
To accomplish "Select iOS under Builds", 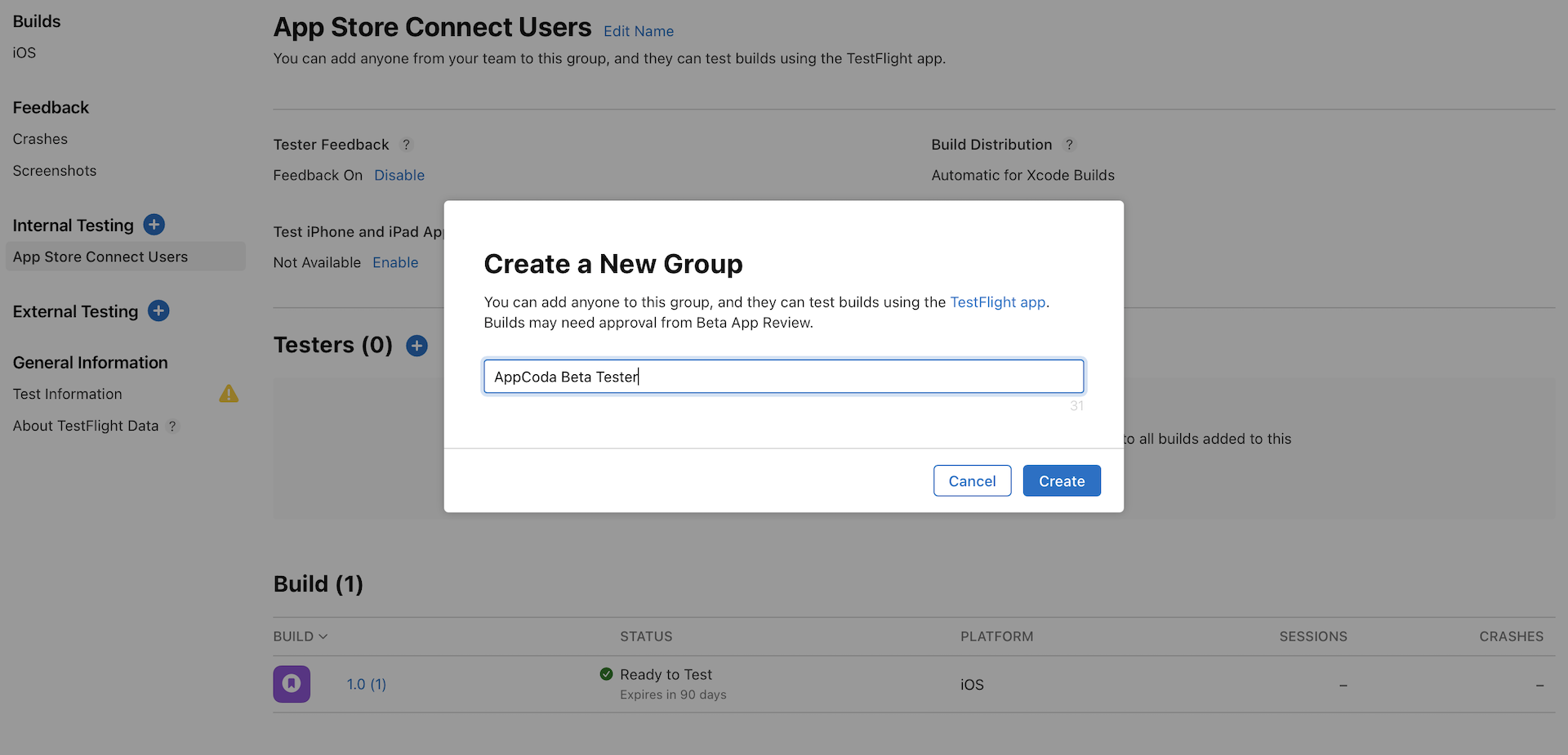I will pos(24,52).
